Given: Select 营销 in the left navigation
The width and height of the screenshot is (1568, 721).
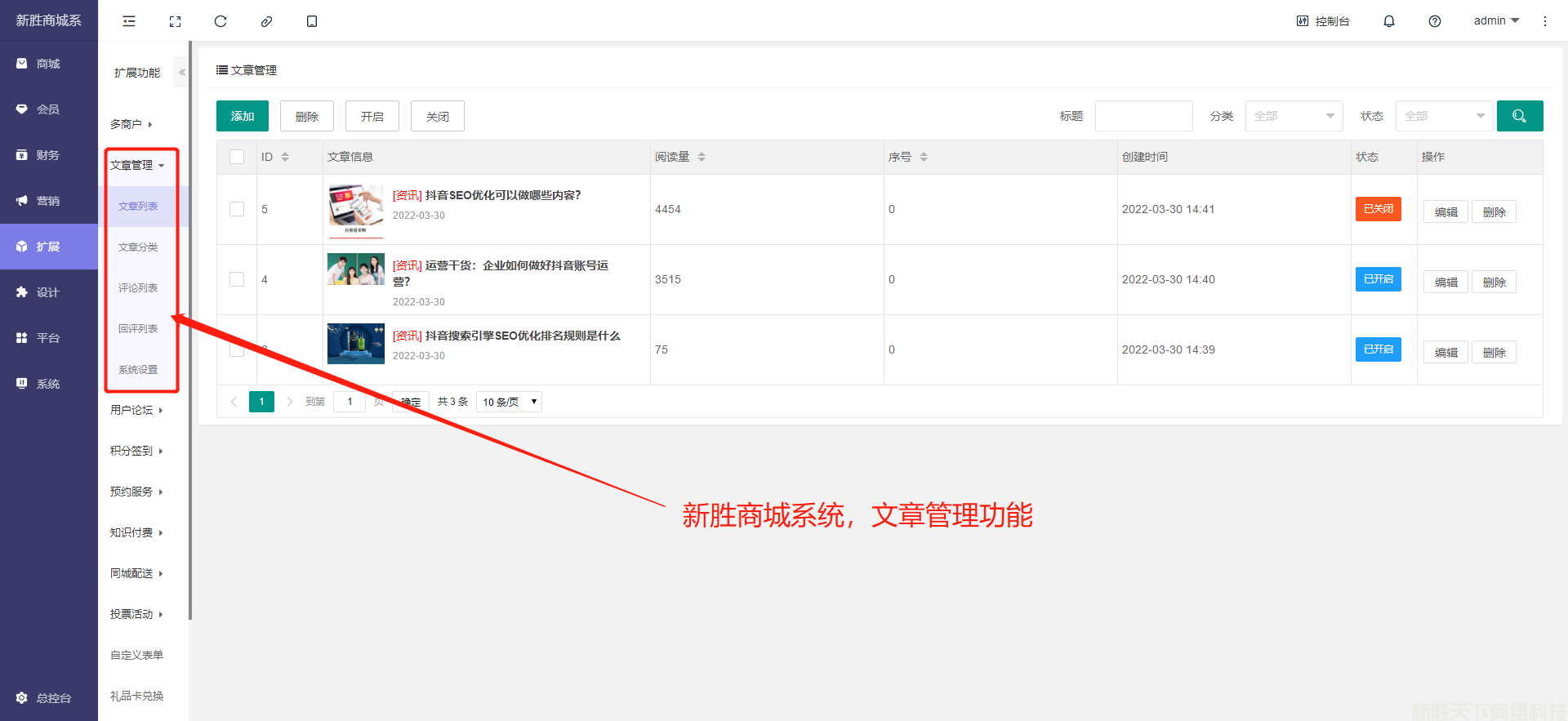Looking at the screenshot, I should click(x=48, y=201).
